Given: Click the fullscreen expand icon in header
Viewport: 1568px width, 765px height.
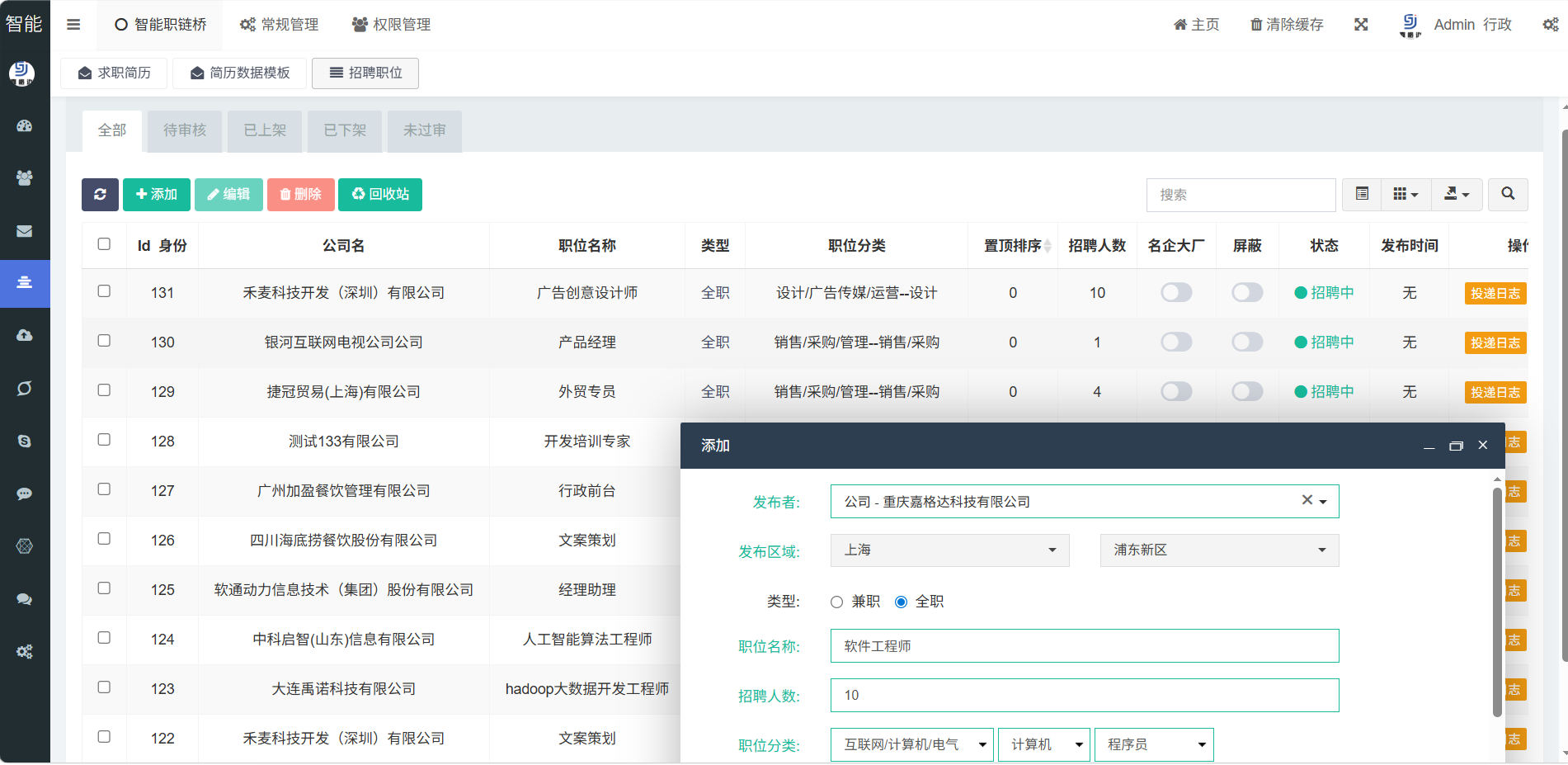Looking at the screenshot, I should 1361,25.
